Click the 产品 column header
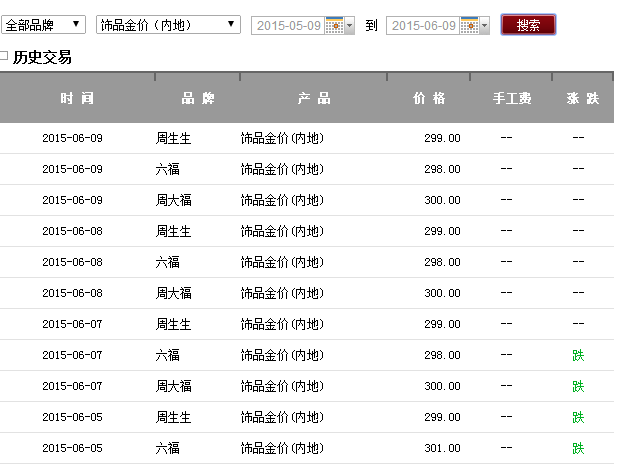The width and height of the screenshot is (618, 471). [314, 98]
